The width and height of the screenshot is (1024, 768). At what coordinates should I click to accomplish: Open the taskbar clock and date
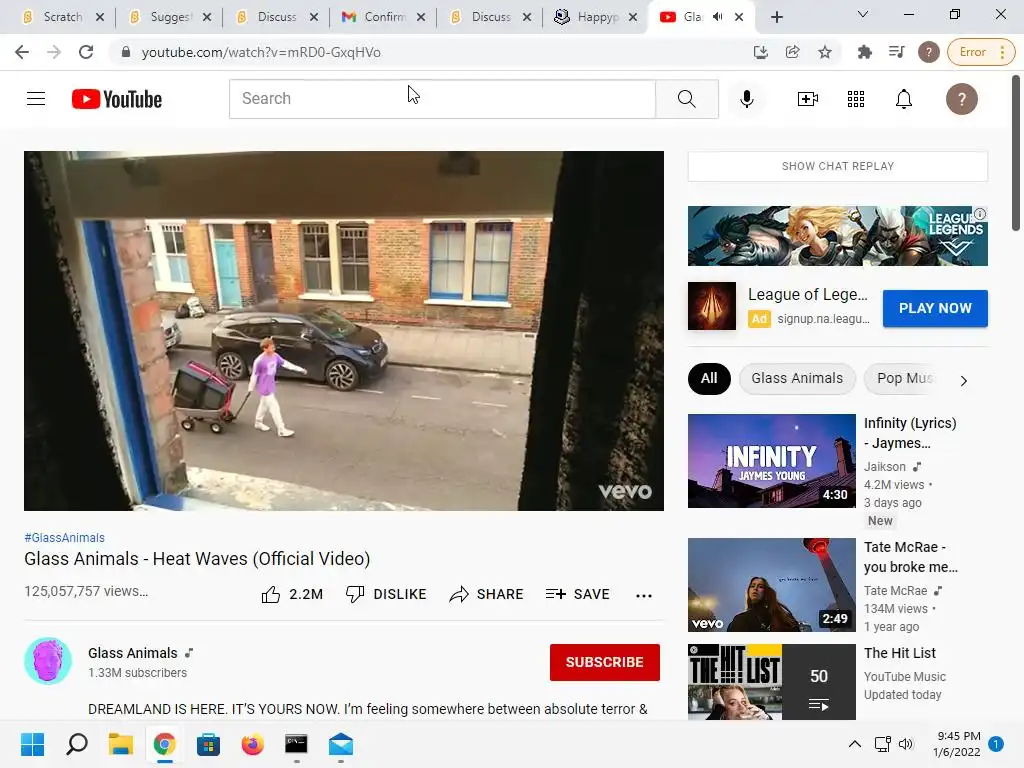tap(957, 744)
